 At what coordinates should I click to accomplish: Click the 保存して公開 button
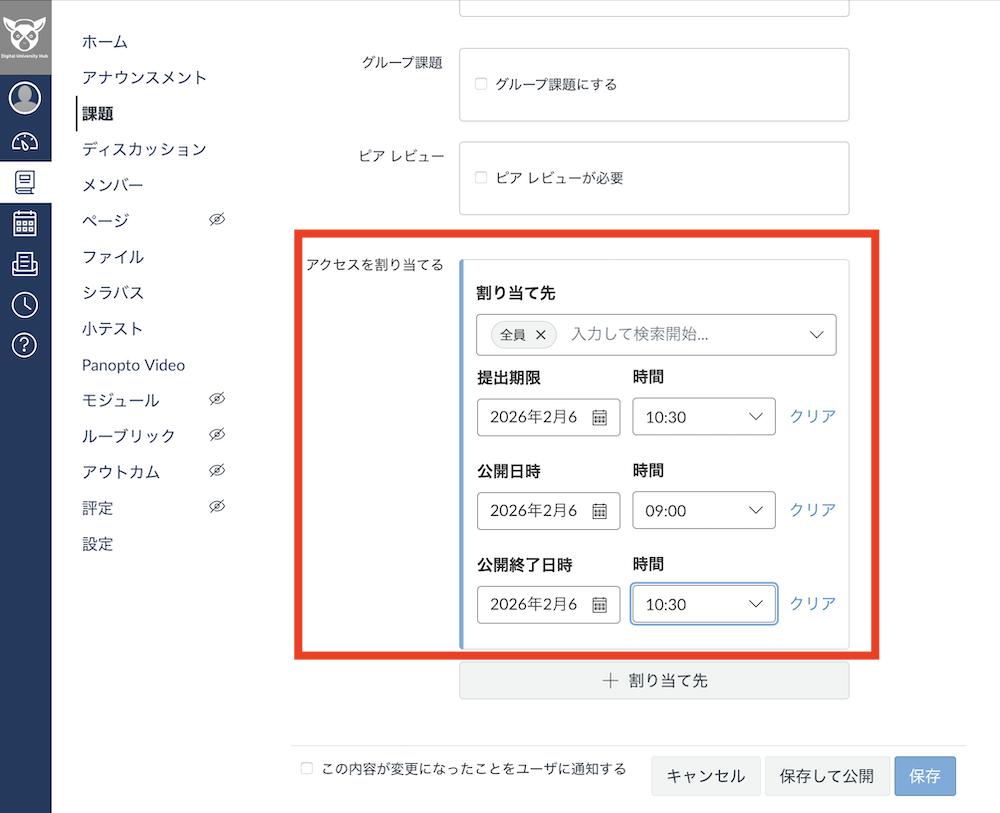pos(827,776)
